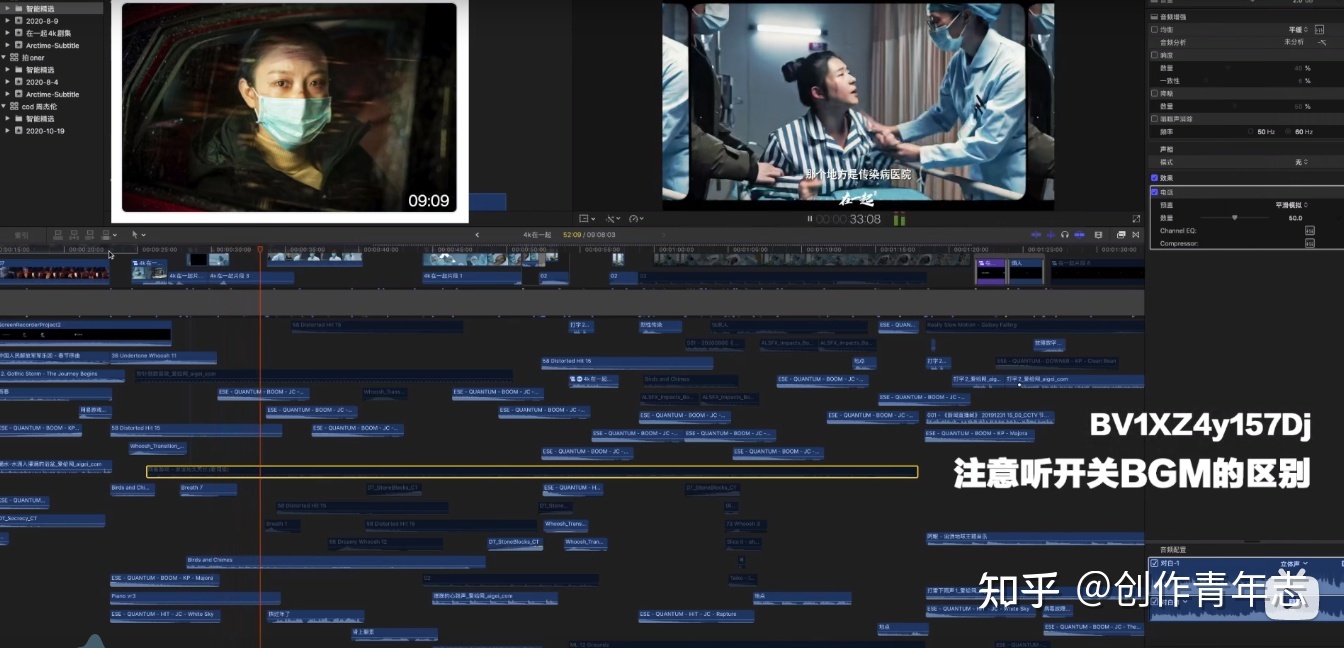Image resolution: width=1344 pixels, height=648 pixels.
Task: Expand the 2020-8-4 event triangle
Action: (8, 82)
